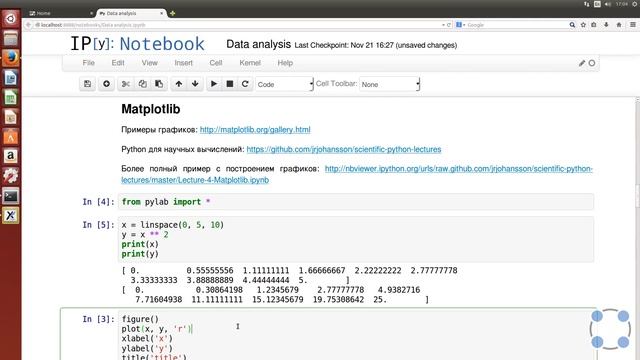Cut the selected cell with the scissors icon
The height and width of the screenshot is (360, 640).
point(126,84)
